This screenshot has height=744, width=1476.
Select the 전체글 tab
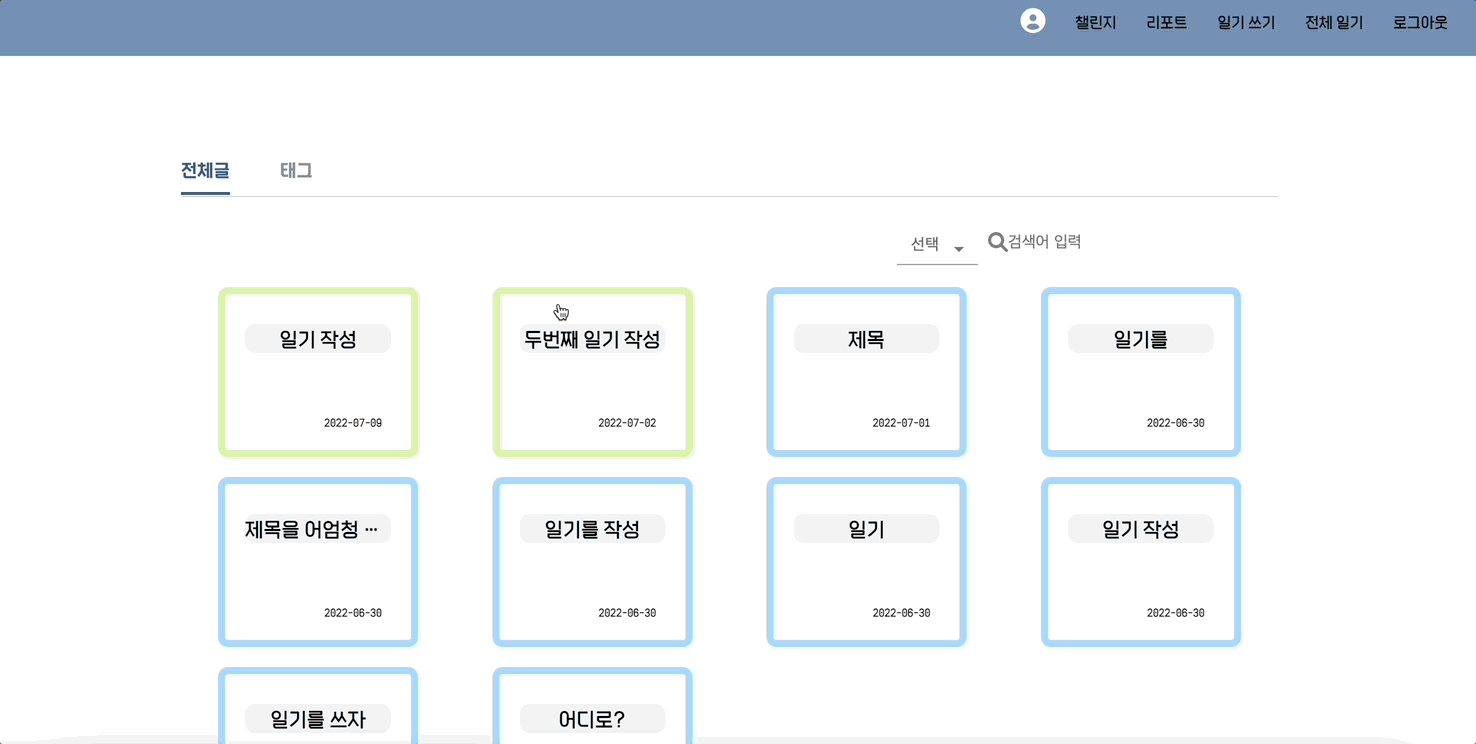point(204,170)
